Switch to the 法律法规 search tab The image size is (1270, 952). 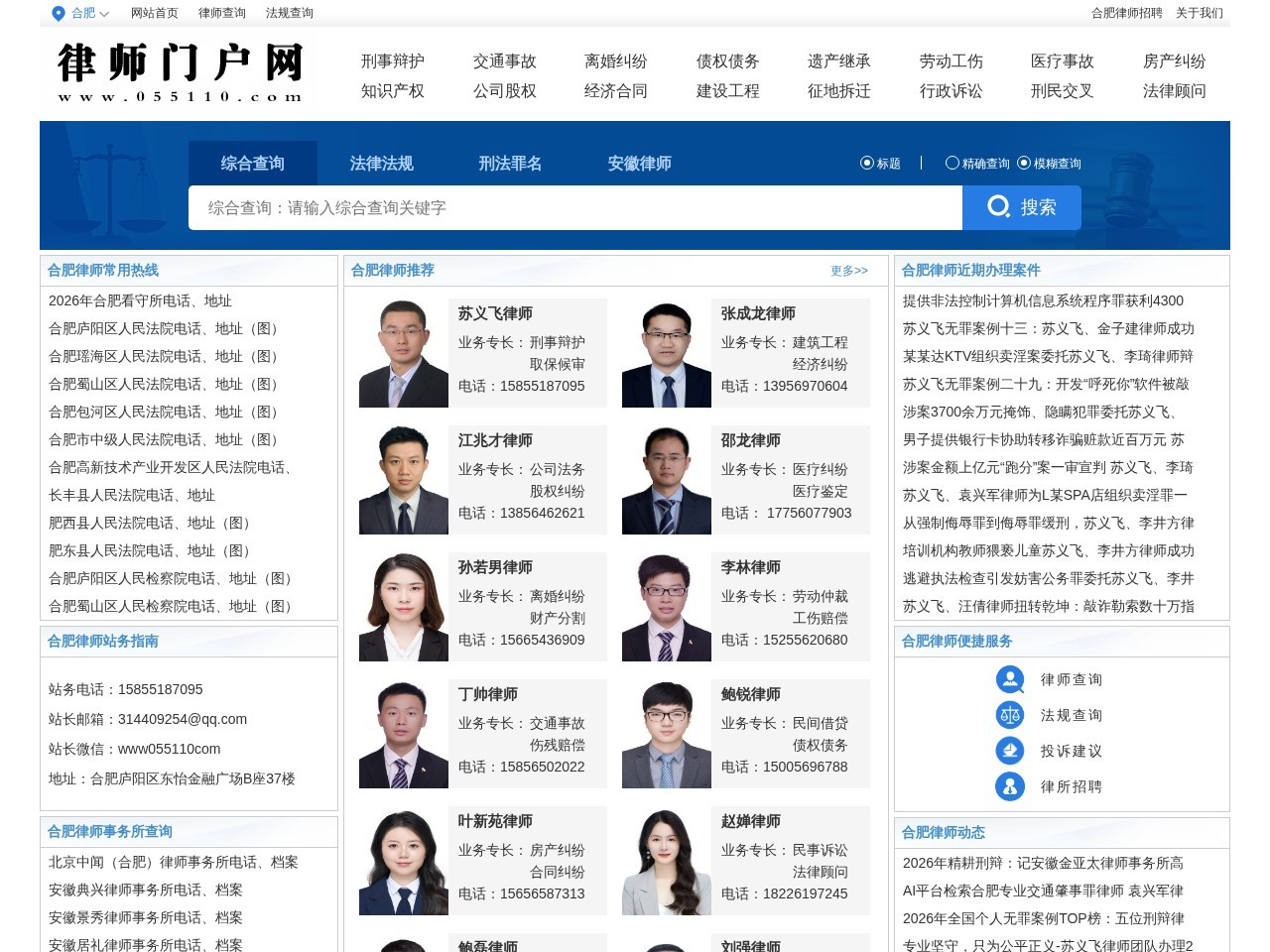point(381,163)
